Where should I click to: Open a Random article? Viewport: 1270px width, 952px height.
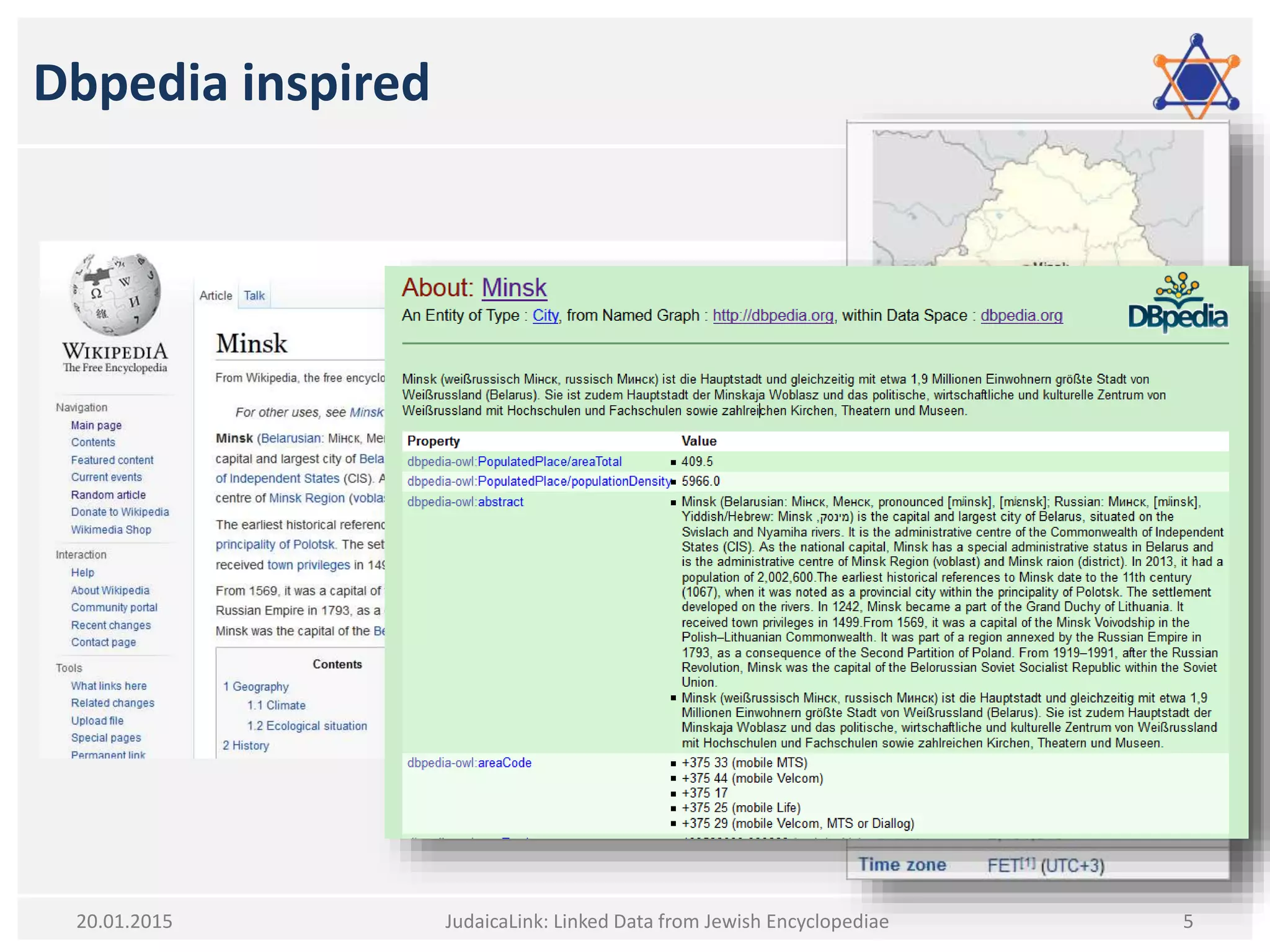(109, 495)
